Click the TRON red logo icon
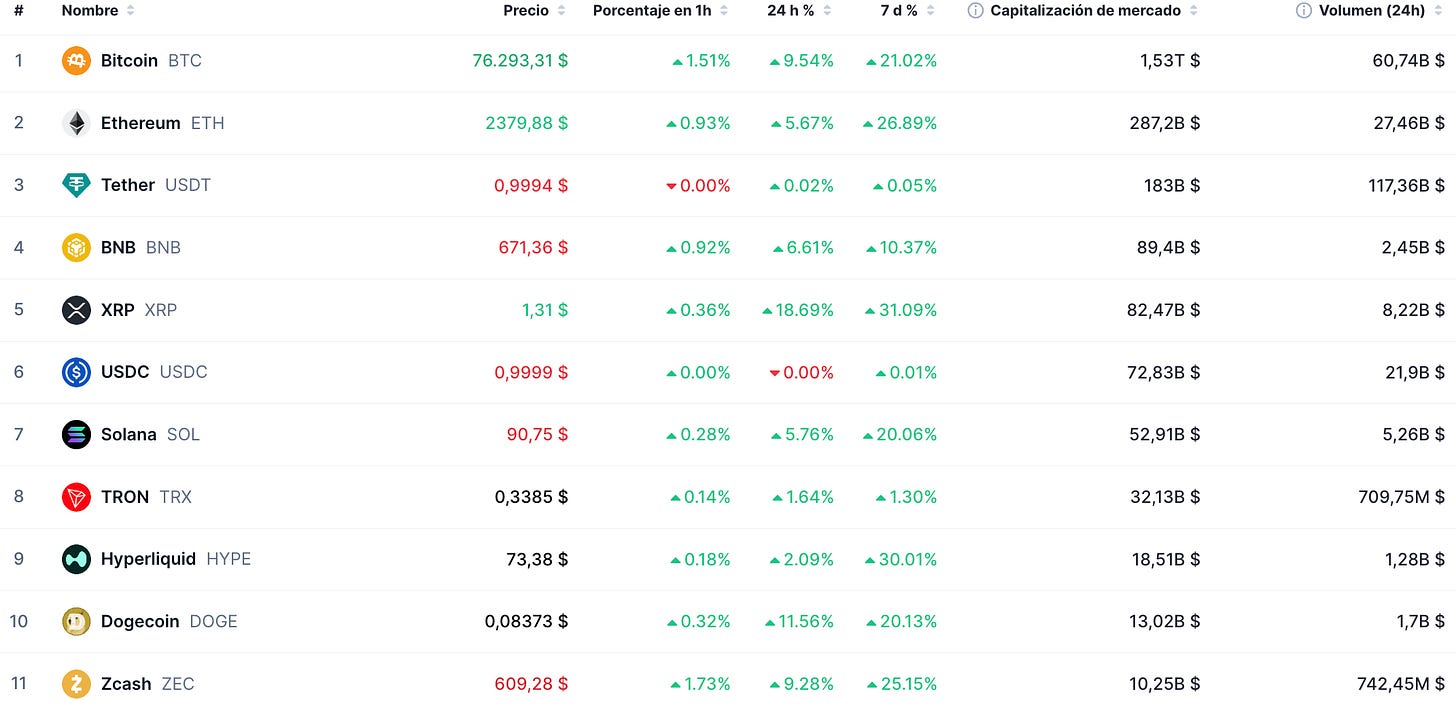Image resolution: width=1456 pixels, height=704 pixels. pyautogui.click(x=76, y=497)
